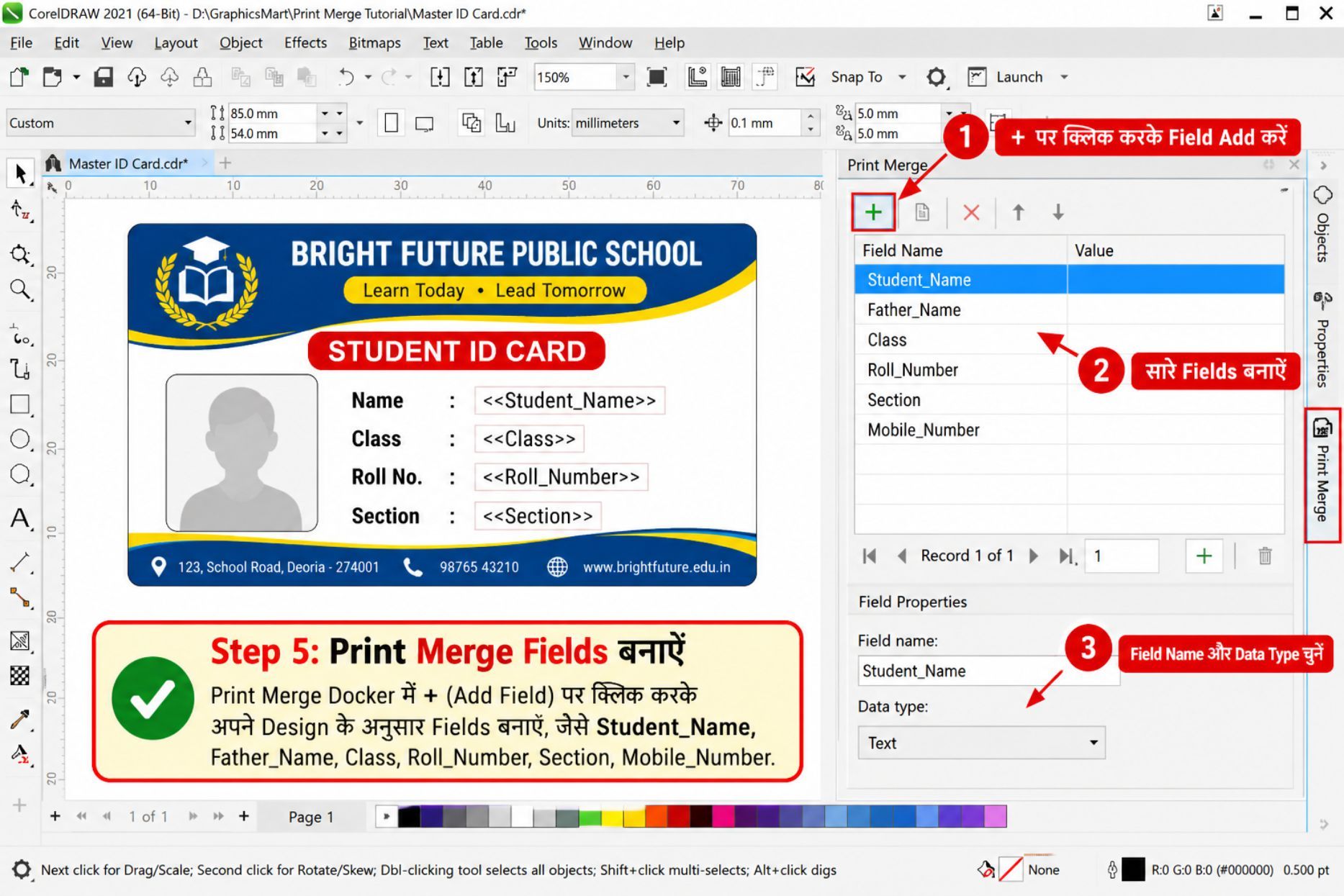Click the New document icon
This screenshot has height=896, width=1344.
(19, 77)
